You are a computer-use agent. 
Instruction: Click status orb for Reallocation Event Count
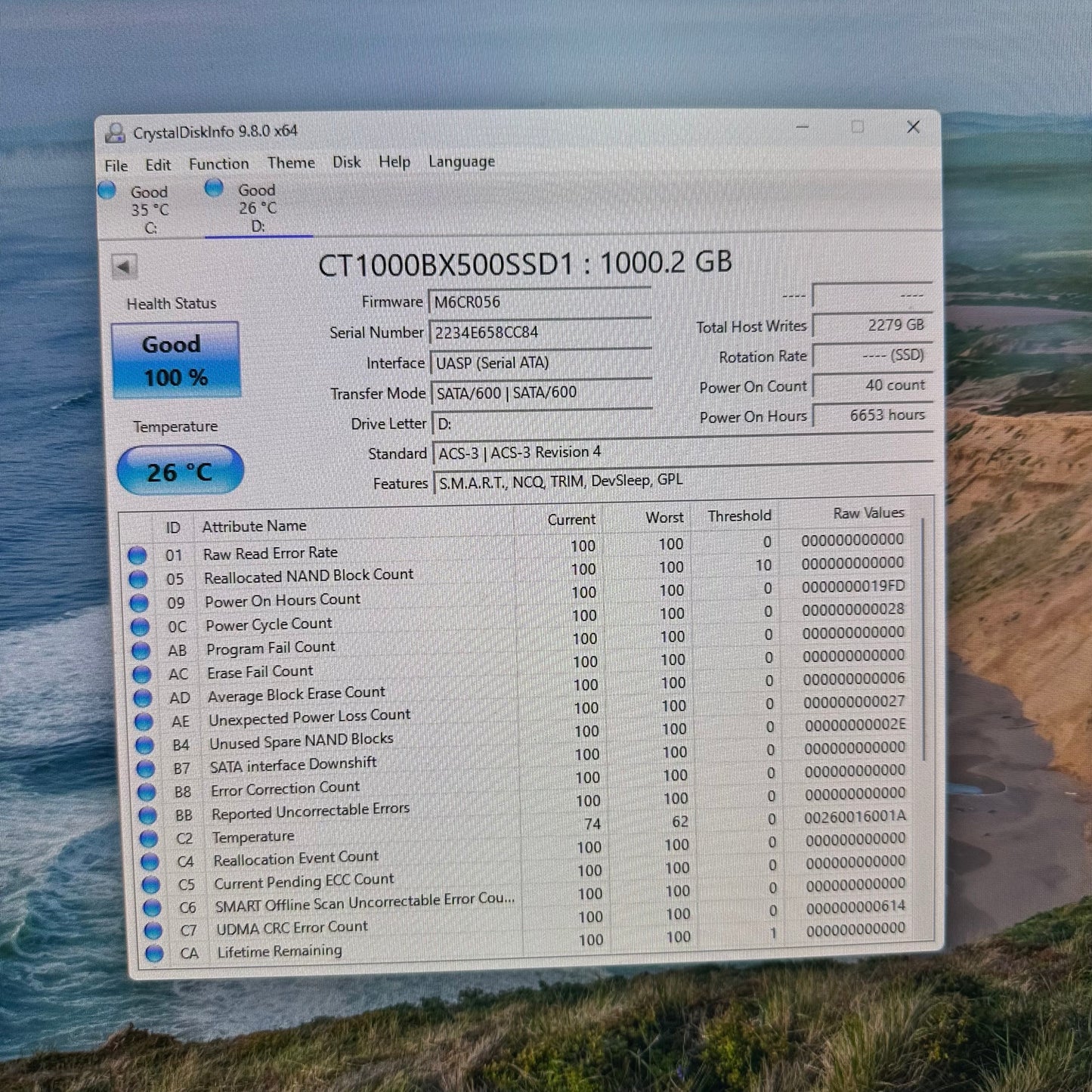[150, 862]
